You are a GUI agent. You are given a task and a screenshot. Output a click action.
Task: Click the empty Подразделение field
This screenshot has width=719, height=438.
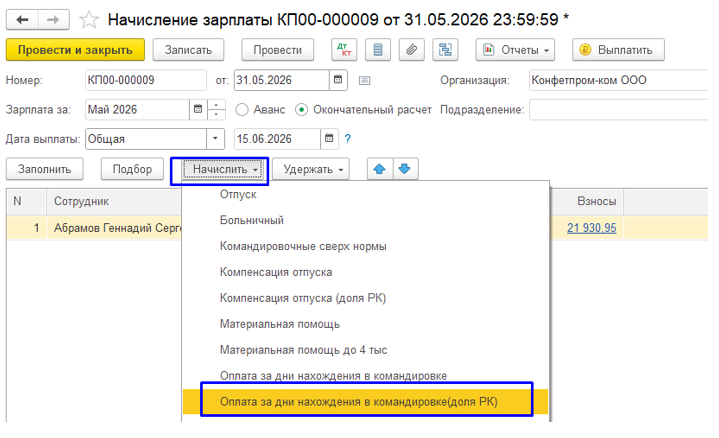coord(619,110)
